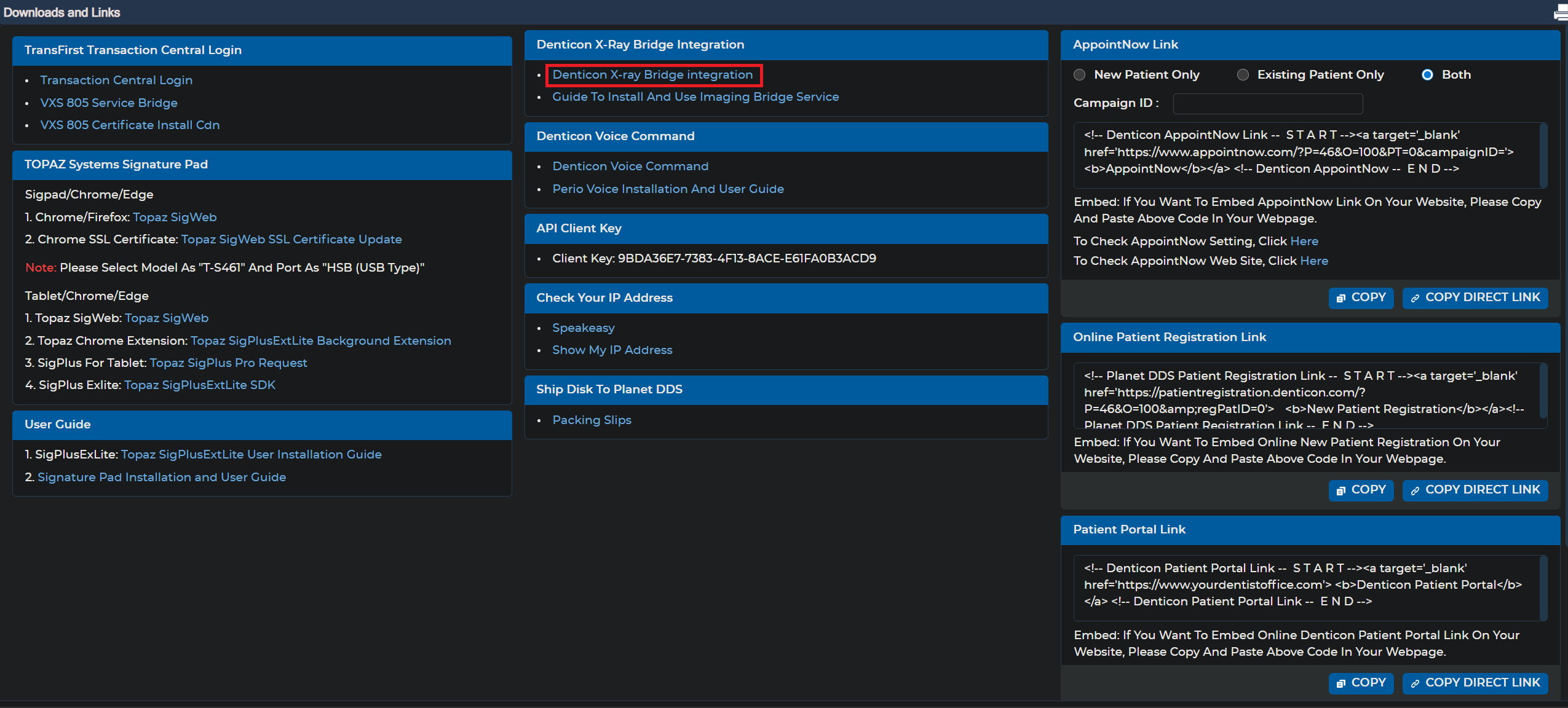Click Ship Disk To Planet DDS header
The width and height of the screenshot is (1568, 708).
click(786, 390)
